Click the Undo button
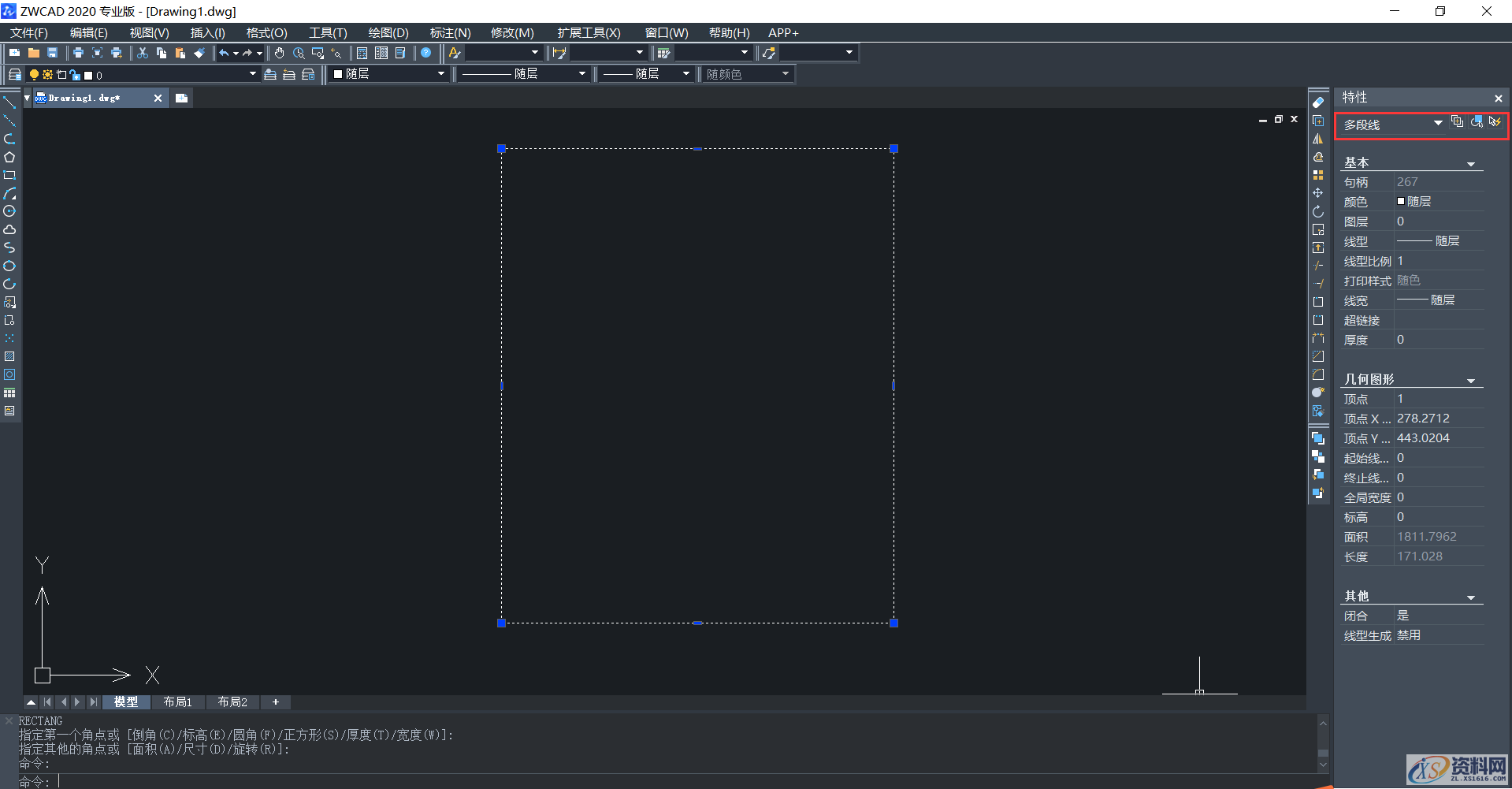Viewport: 1512px width, 789px height. click(x=224, y=53)
